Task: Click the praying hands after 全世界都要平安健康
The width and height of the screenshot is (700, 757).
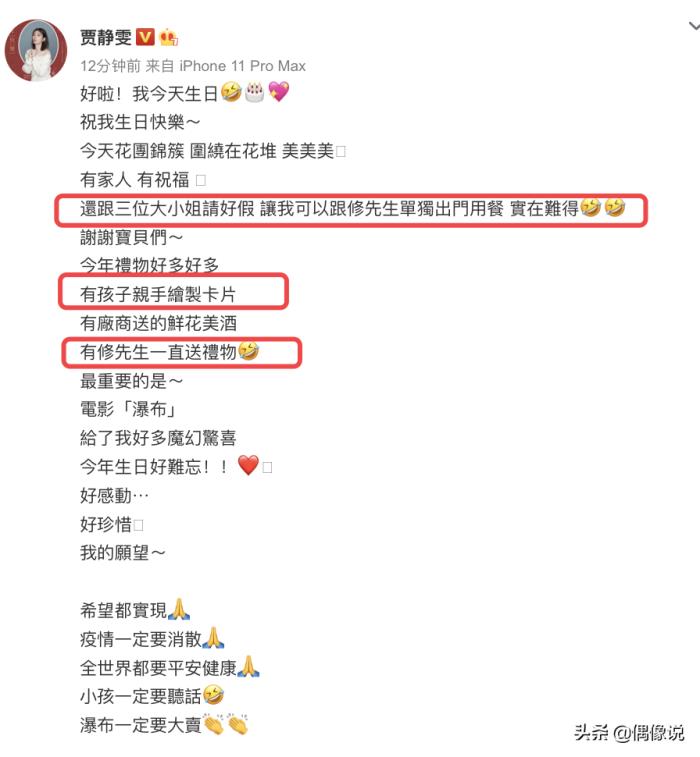Action: (x=248, y=667)
